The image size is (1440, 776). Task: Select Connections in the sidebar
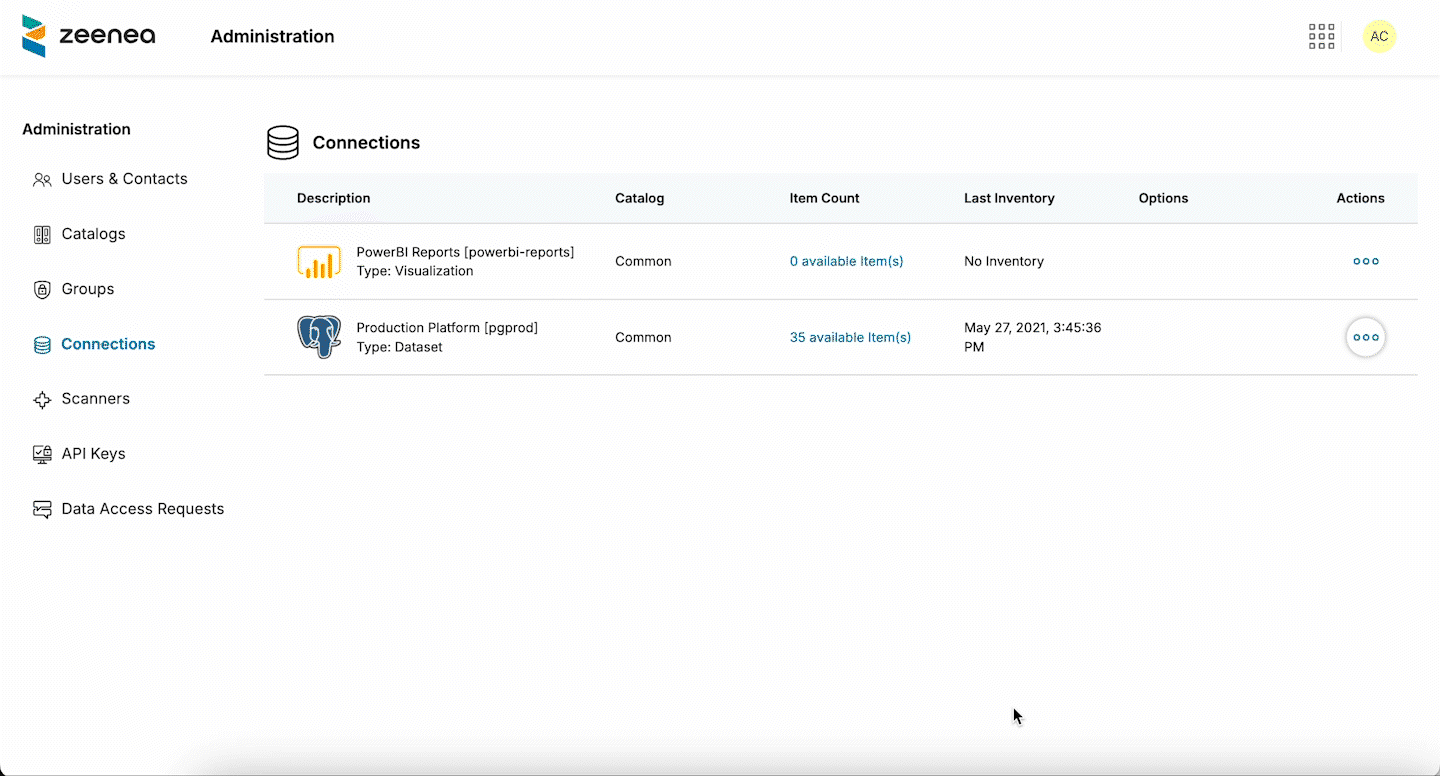[107, 344]
